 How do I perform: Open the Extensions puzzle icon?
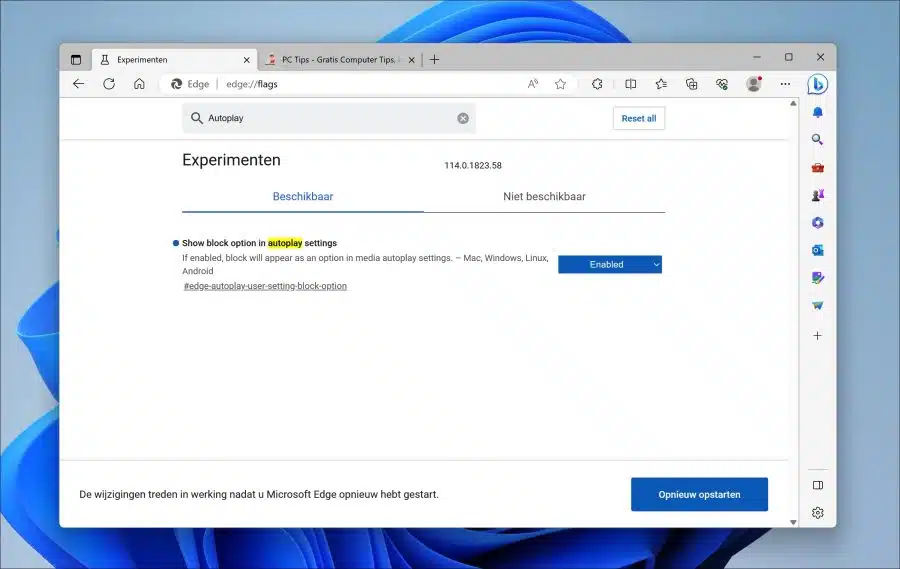coord(597,84)
